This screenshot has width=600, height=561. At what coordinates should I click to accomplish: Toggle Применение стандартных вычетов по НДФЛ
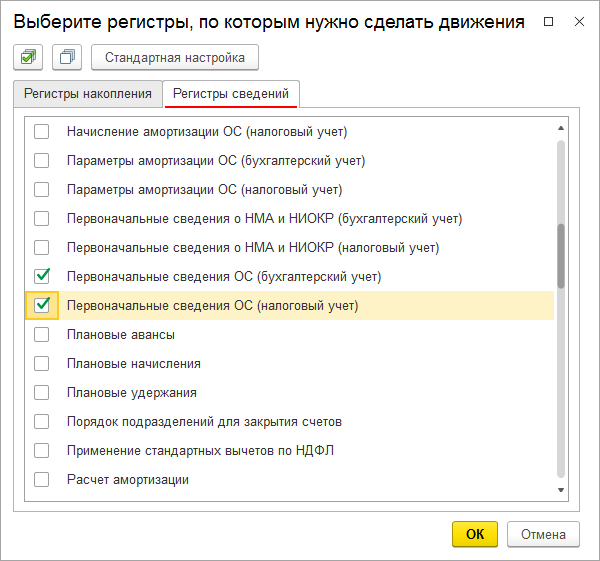point(42,450)
